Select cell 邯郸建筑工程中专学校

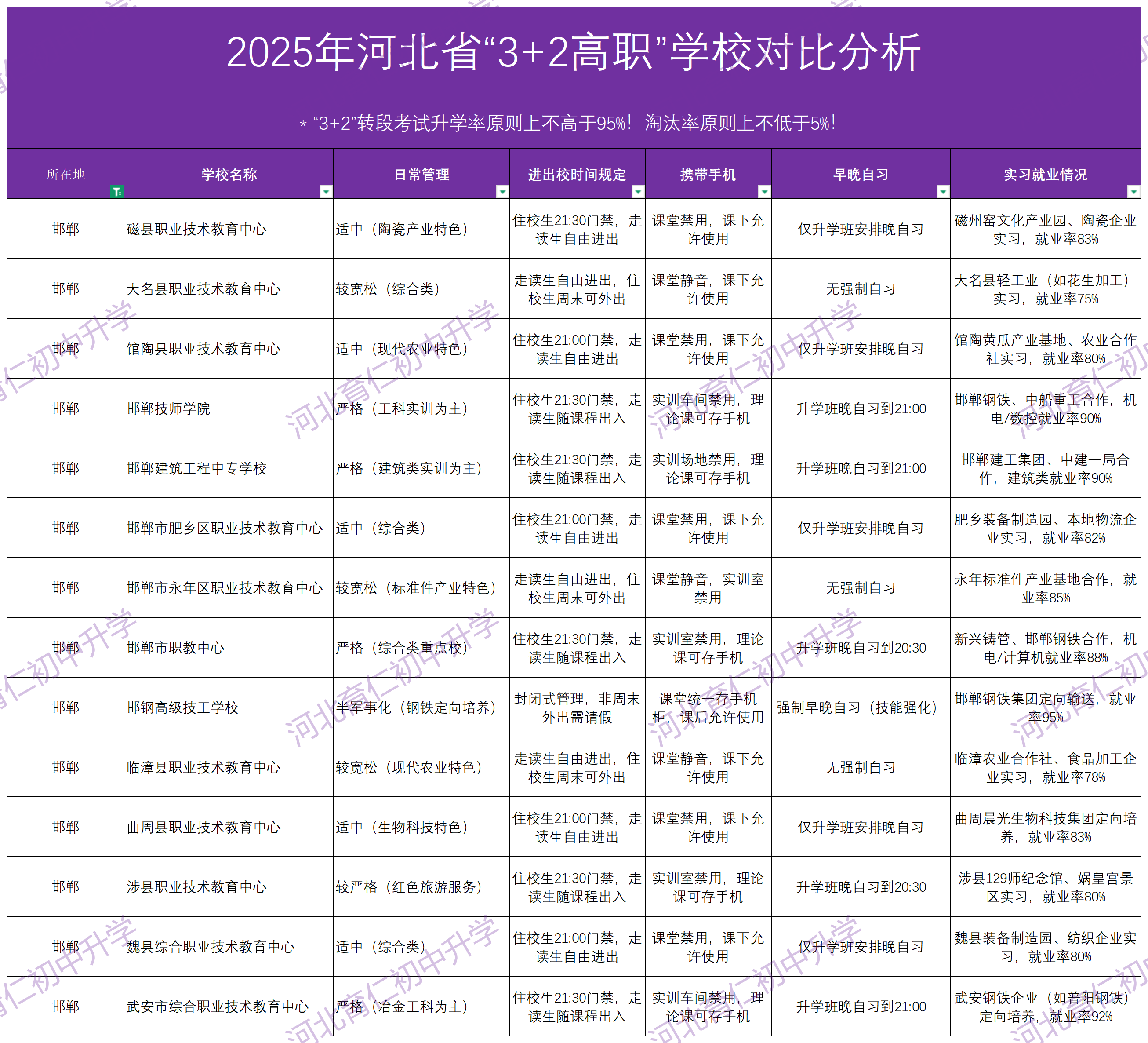click(x=229, y=468)
